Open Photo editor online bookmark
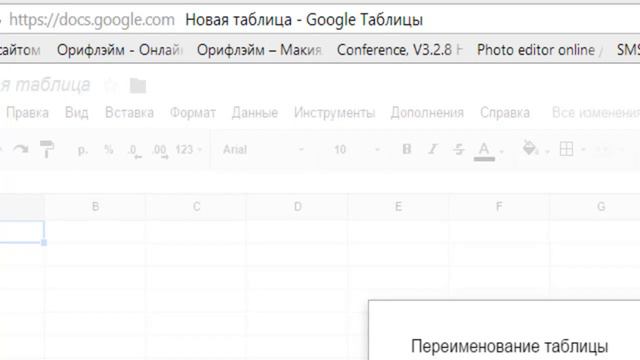Viewport: 640px width, 360px height. click(540, 50)
